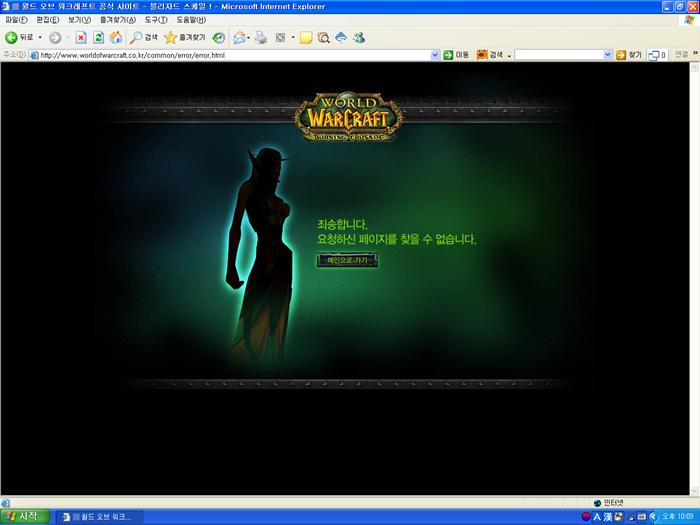Click the popup blocker counter icon

(x=657, y=55)
